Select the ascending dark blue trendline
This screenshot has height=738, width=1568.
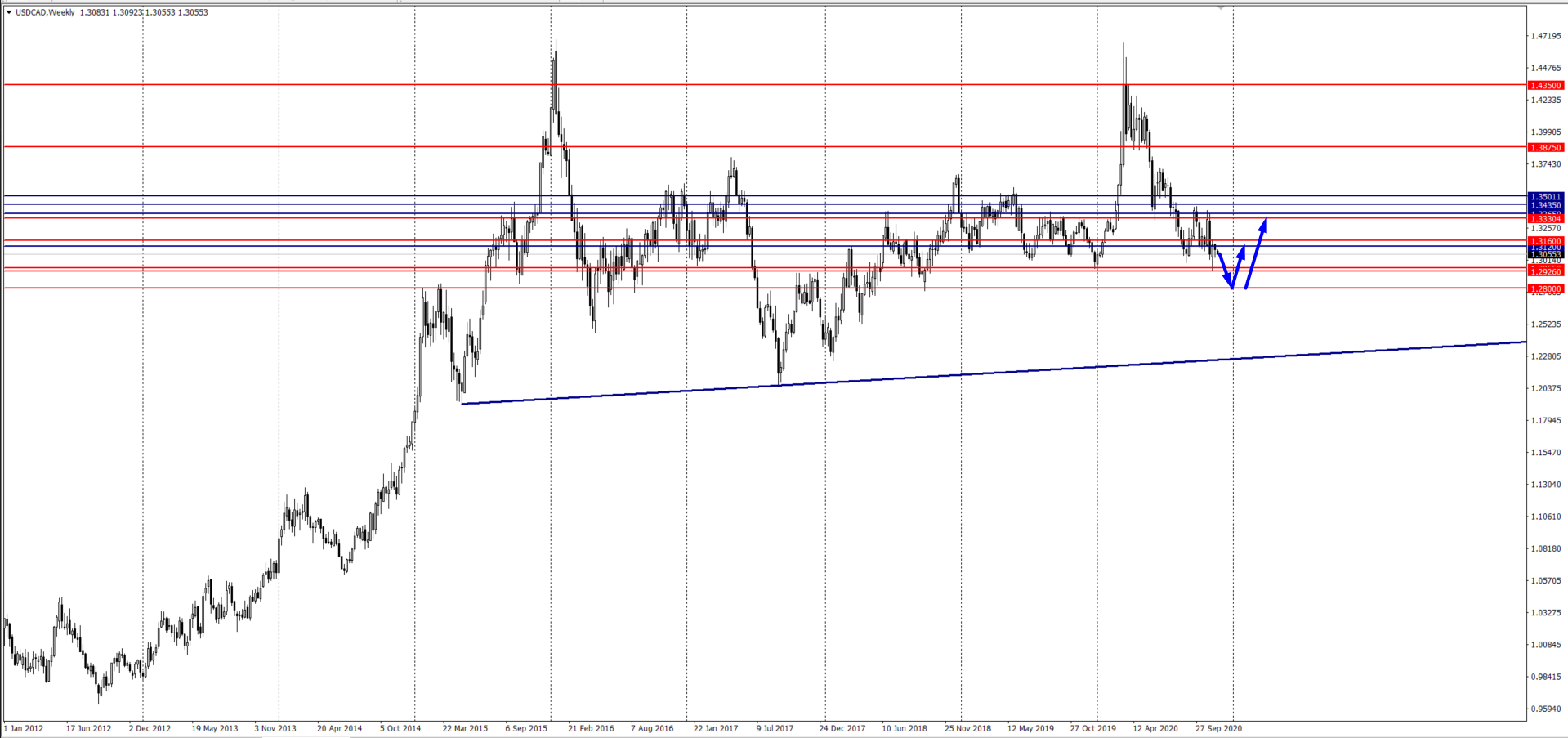[x=981, y=373]
